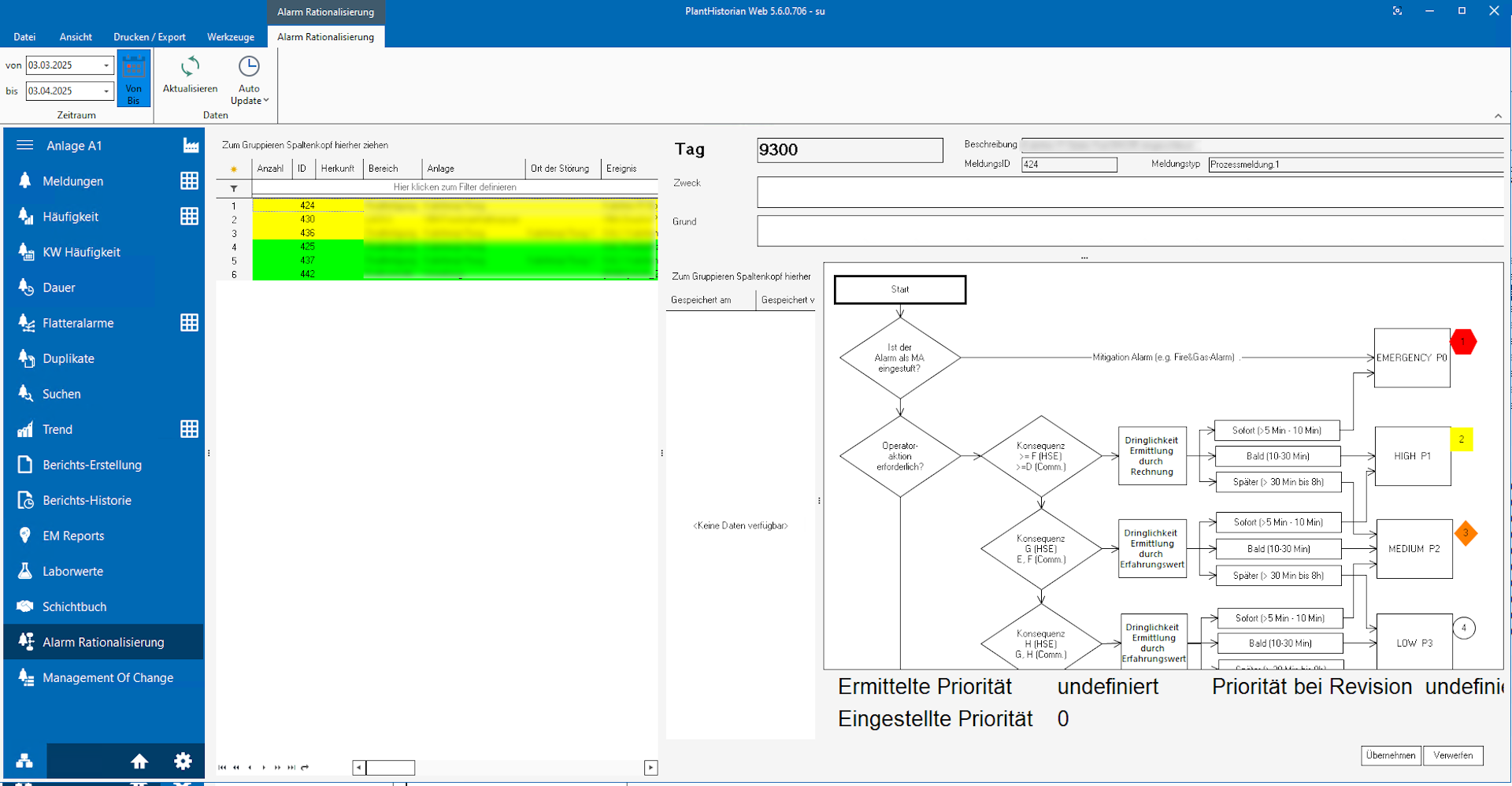Select Management Of Change in sidebar

tap(108, 678)
